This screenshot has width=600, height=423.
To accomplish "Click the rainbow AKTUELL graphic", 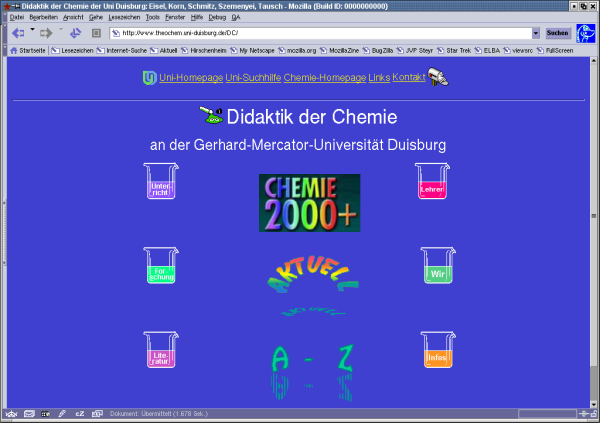I will click(313, 285).
